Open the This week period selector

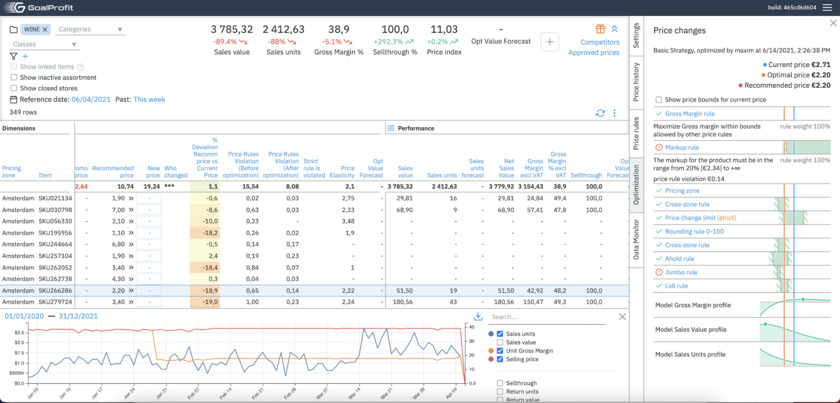point(149,100)
